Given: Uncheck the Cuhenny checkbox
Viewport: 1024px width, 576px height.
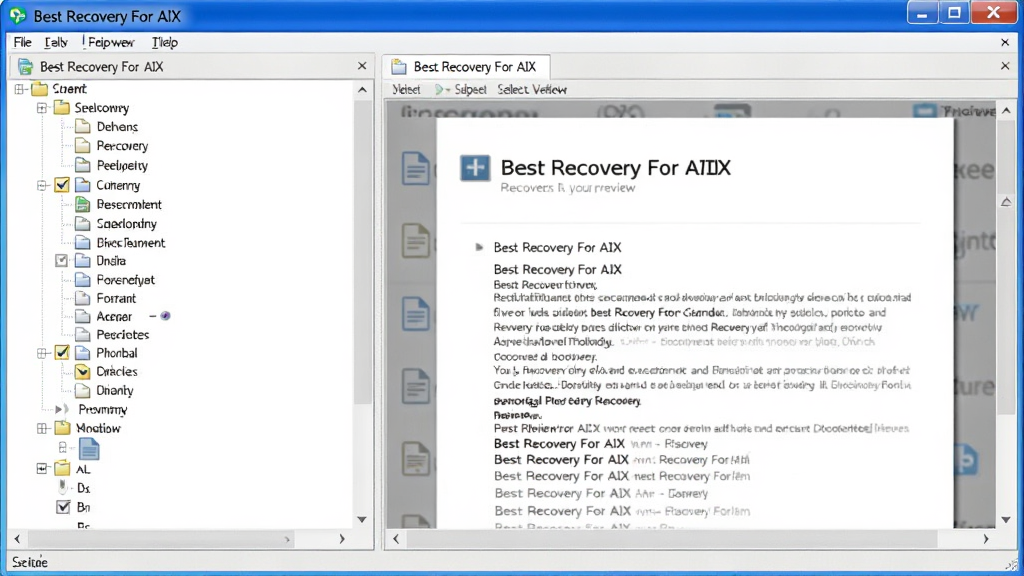Looking at the screenshot, I should (x=62, y=185).
